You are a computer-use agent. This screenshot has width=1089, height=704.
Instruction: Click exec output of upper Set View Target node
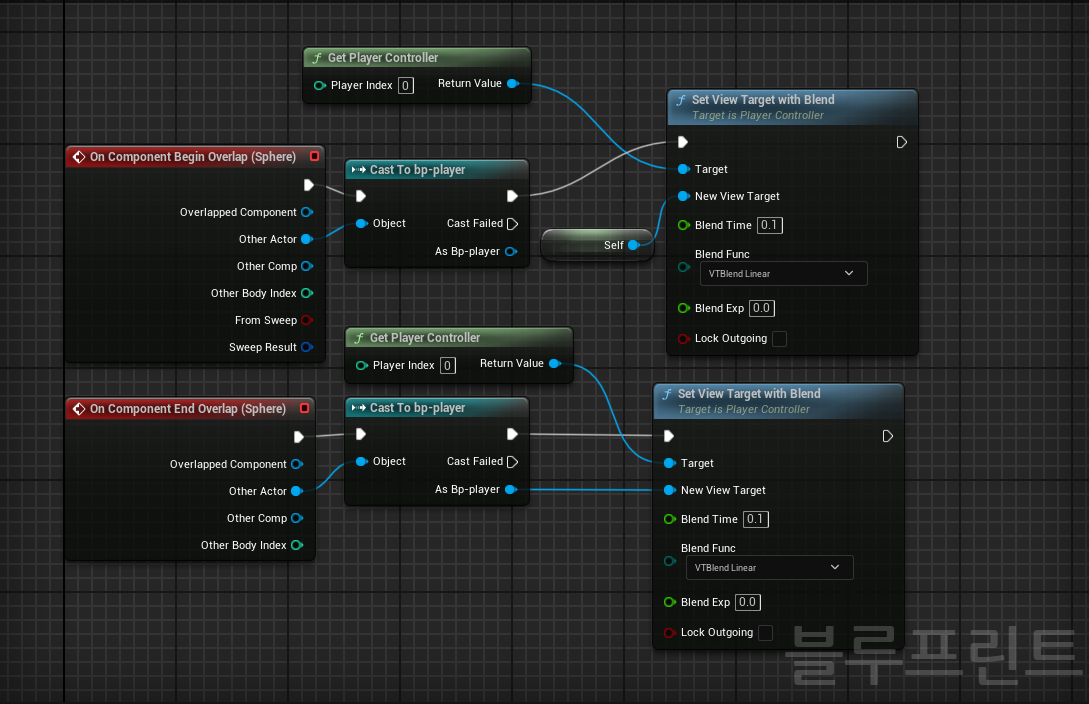(x=901, y=142)
